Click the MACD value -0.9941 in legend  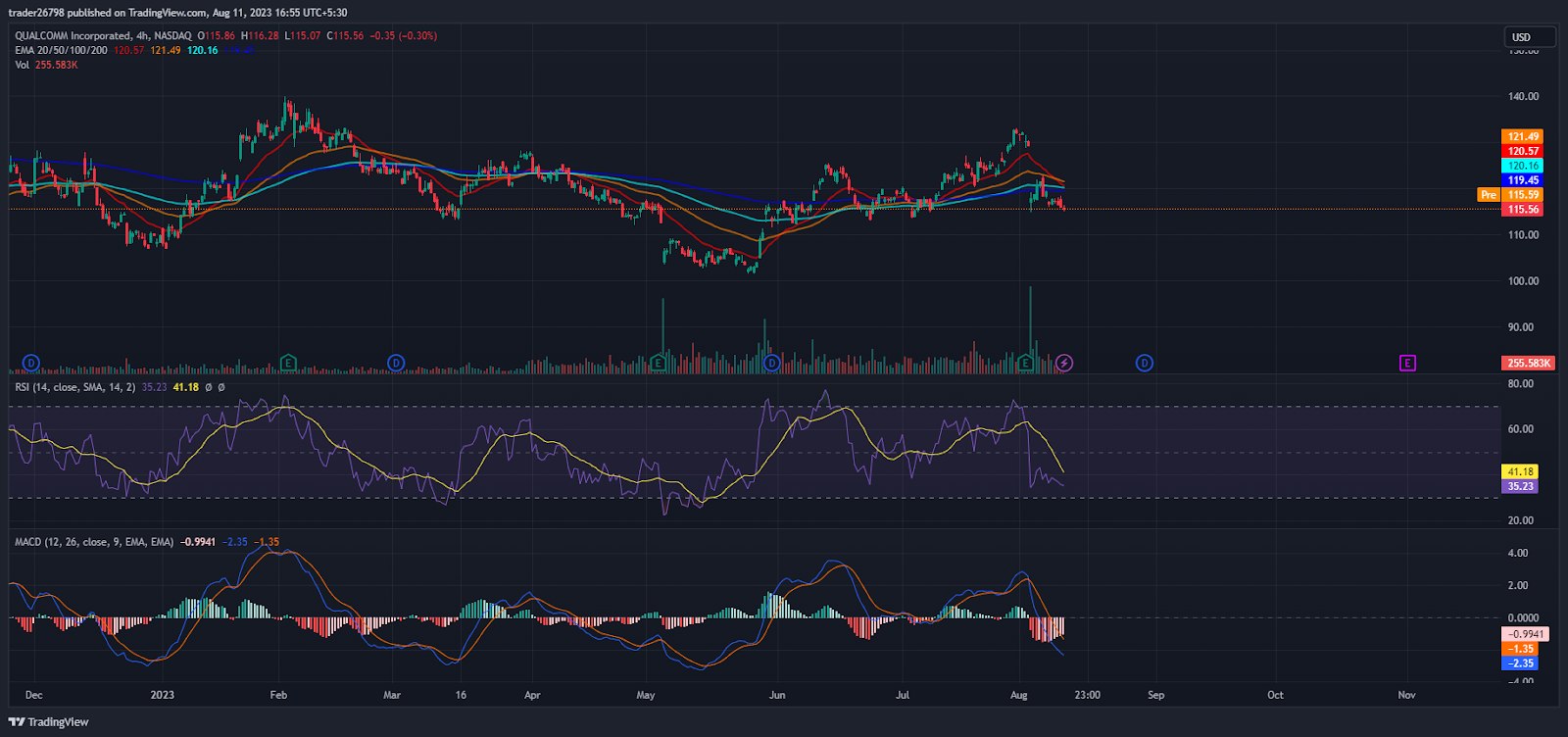tap(198, 542)
